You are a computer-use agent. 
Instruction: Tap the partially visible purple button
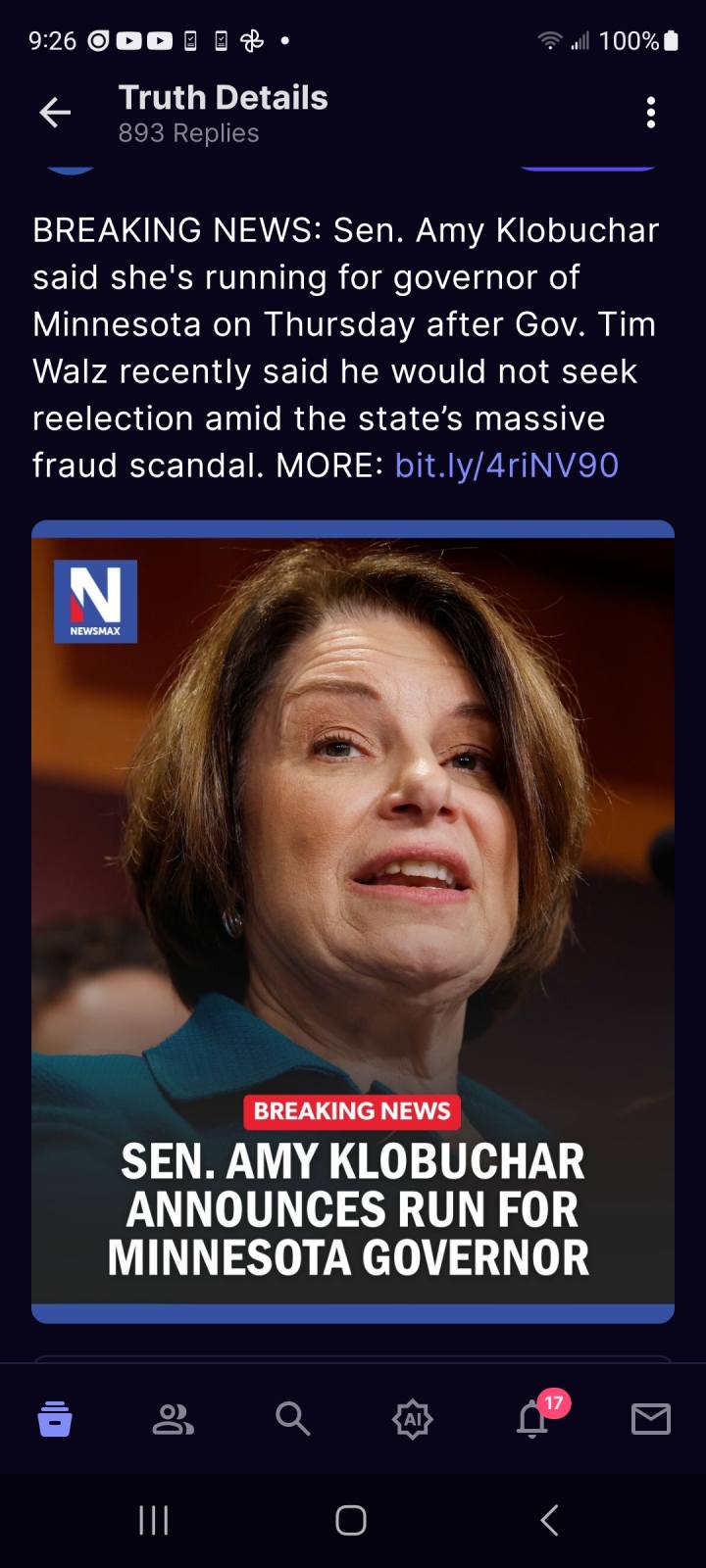tap(586, 167)
